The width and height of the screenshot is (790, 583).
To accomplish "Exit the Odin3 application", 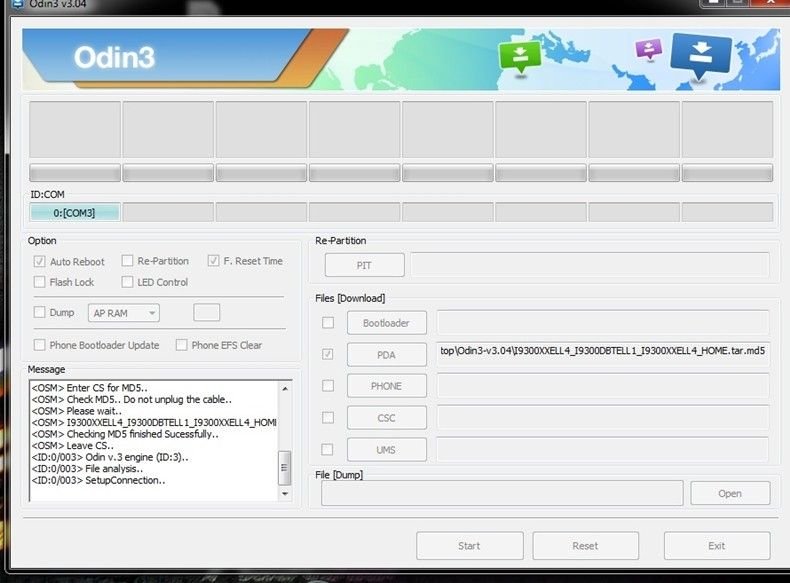I will point(717,546).
